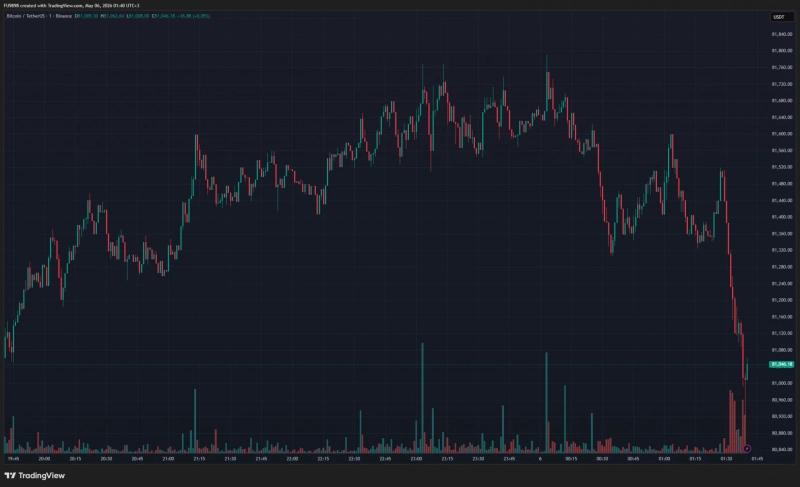Click the Bitcoin / TetherUS symbol title
This screenshot has width=800, height=487.
click(x=26, y=16)
